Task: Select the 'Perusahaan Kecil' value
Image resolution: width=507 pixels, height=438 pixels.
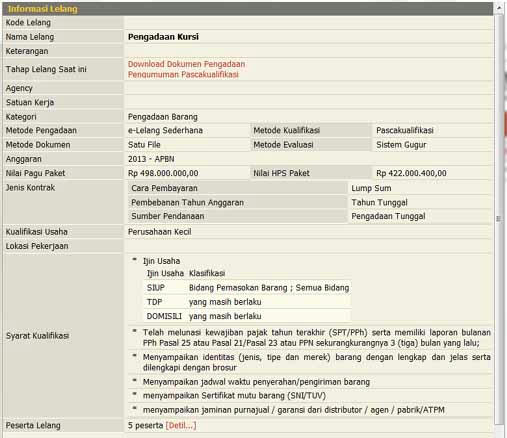Action: [x=160, y=232]
